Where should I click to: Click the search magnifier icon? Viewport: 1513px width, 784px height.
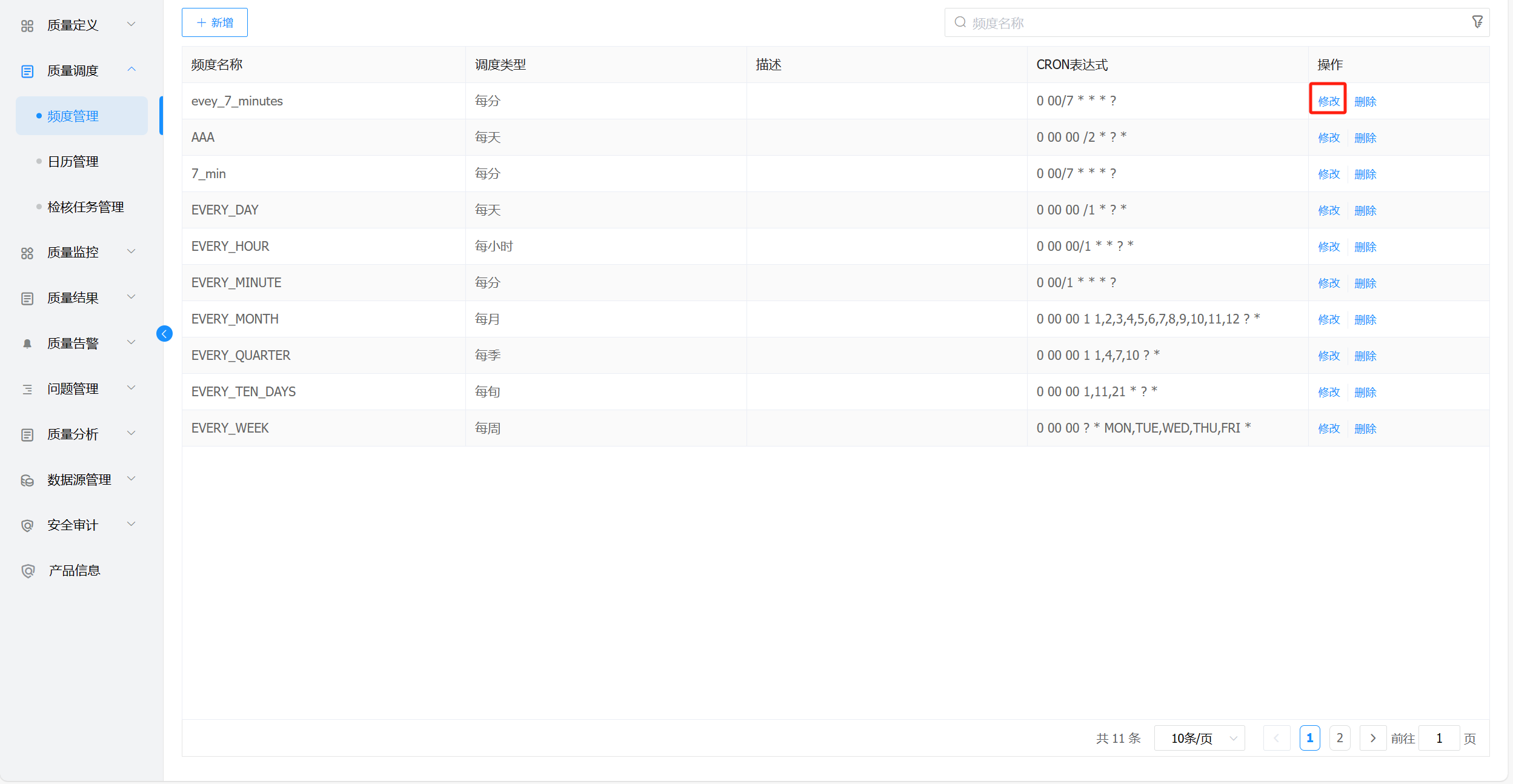pyautogui.click(x=960, y=22)
